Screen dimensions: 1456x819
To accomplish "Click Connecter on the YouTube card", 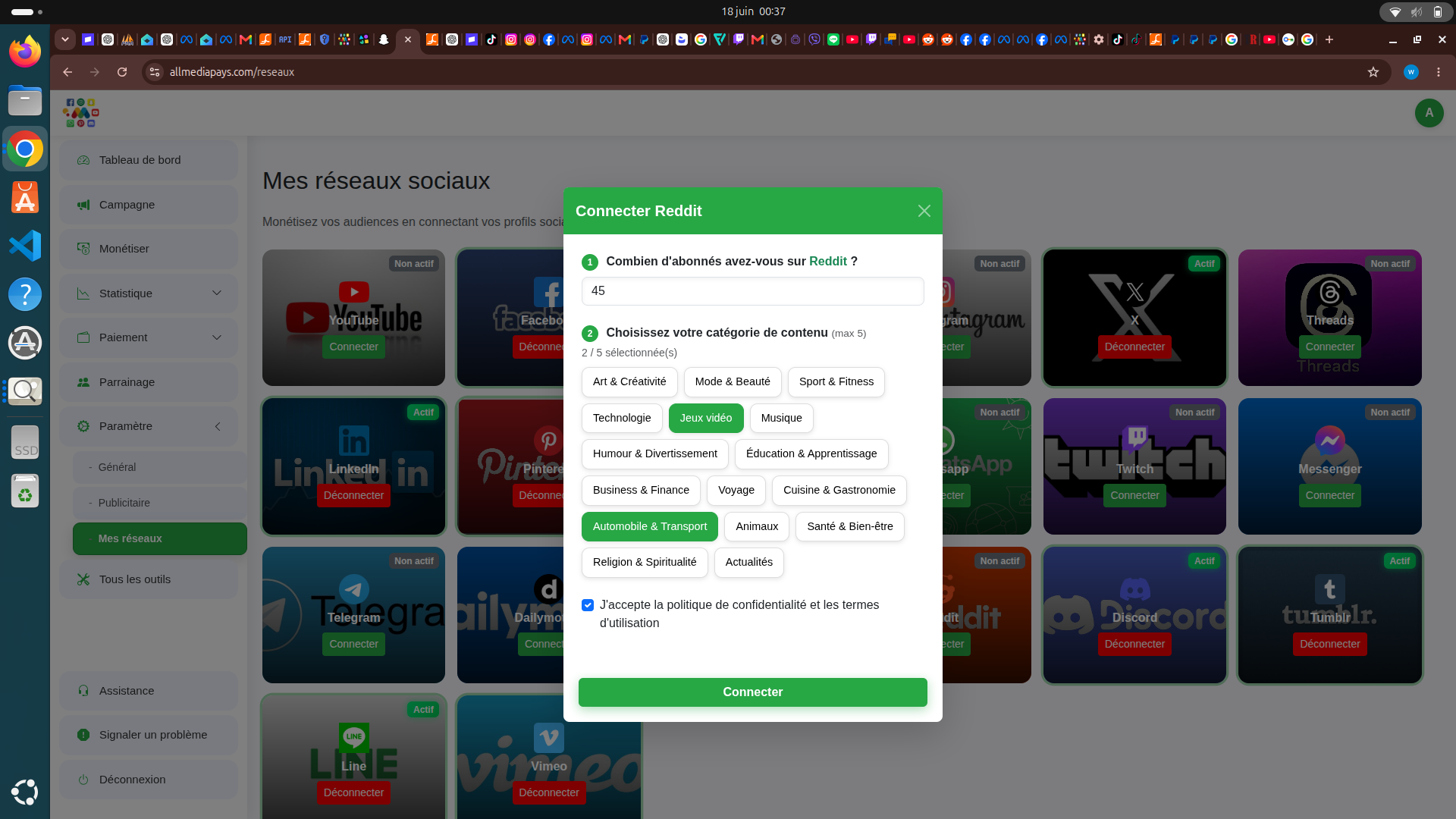I will (x=353, y=347).
